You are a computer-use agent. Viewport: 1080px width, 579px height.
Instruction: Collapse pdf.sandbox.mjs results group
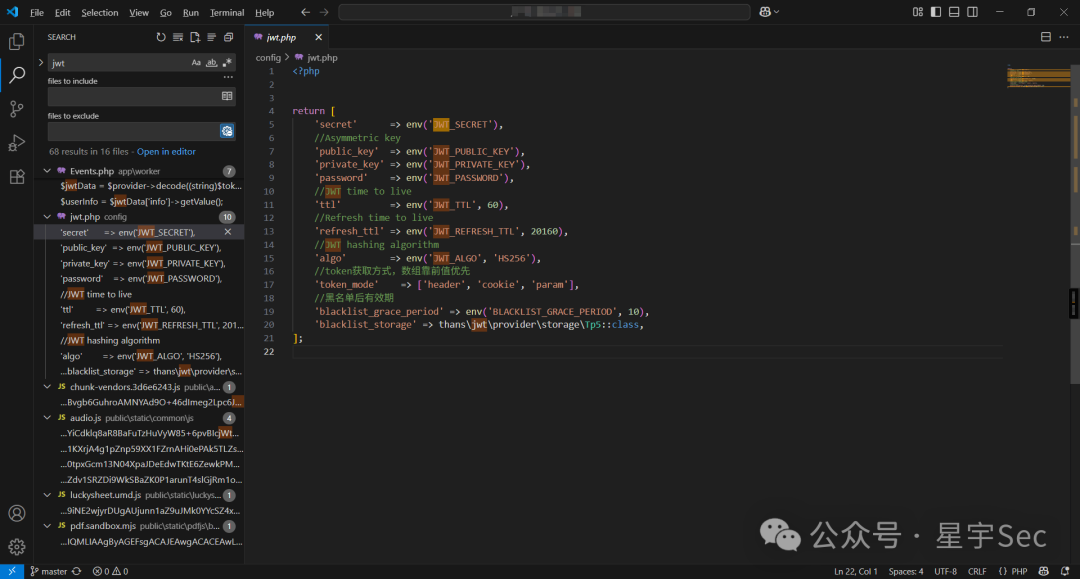click(x=47, y=526)
